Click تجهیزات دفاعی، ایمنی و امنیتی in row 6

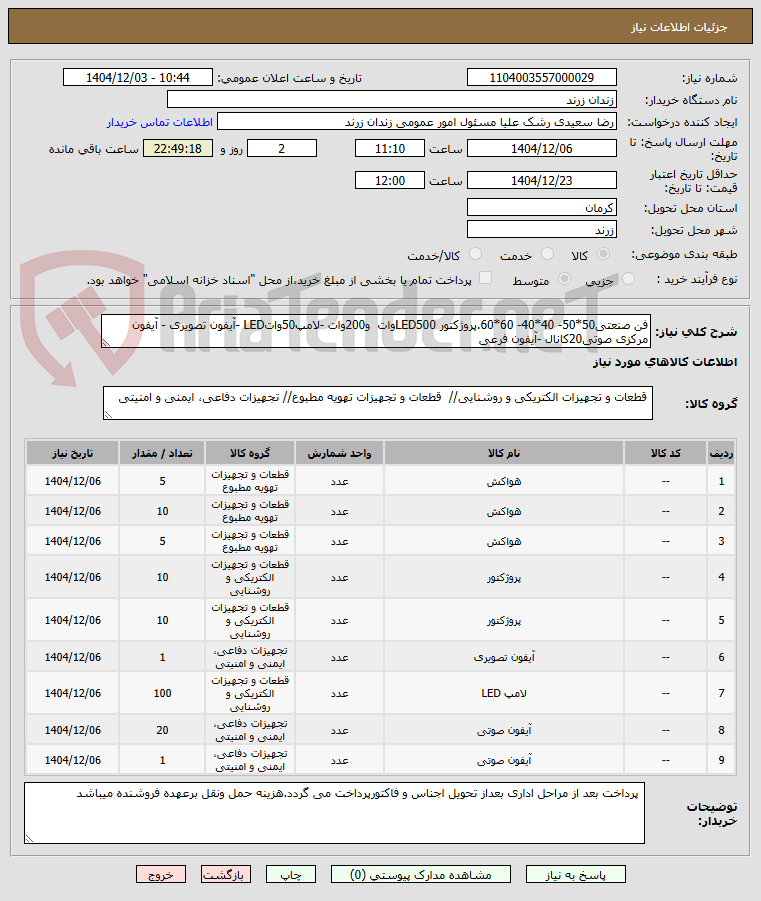click(x=250, y=657)
